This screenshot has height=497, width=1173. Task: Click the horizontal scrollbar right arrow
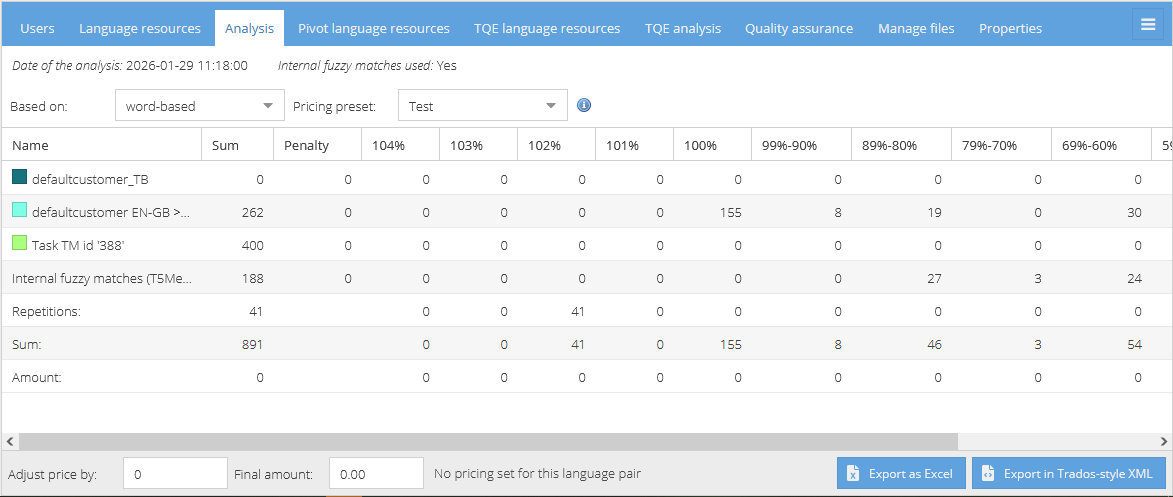pos(1164,442)
